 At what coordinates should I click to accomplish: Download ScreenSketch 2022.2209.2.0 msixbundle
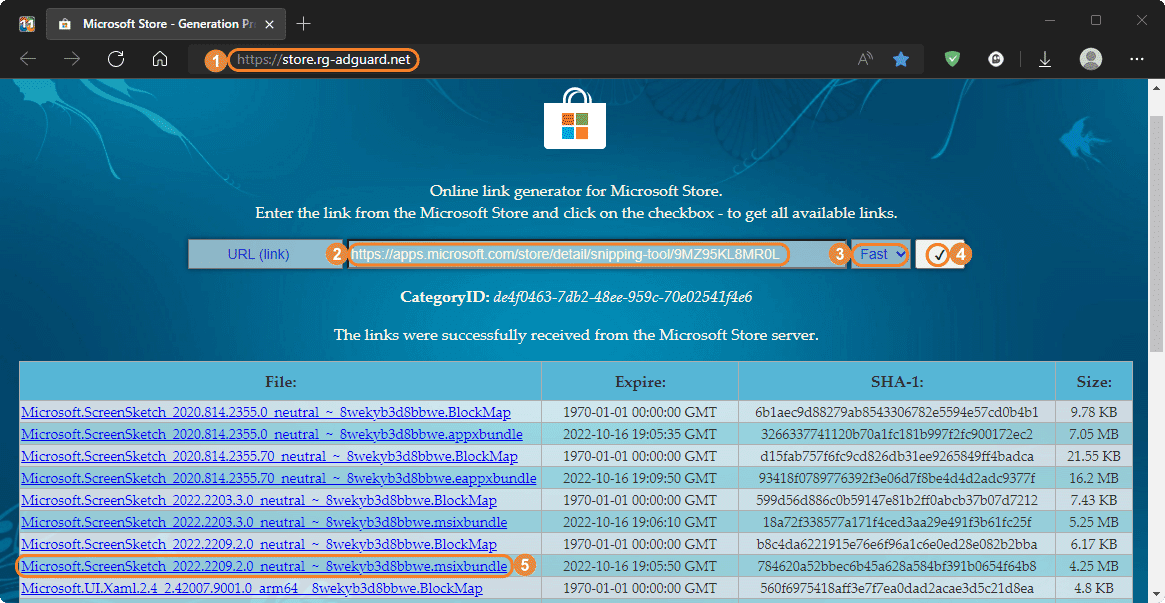264,567
